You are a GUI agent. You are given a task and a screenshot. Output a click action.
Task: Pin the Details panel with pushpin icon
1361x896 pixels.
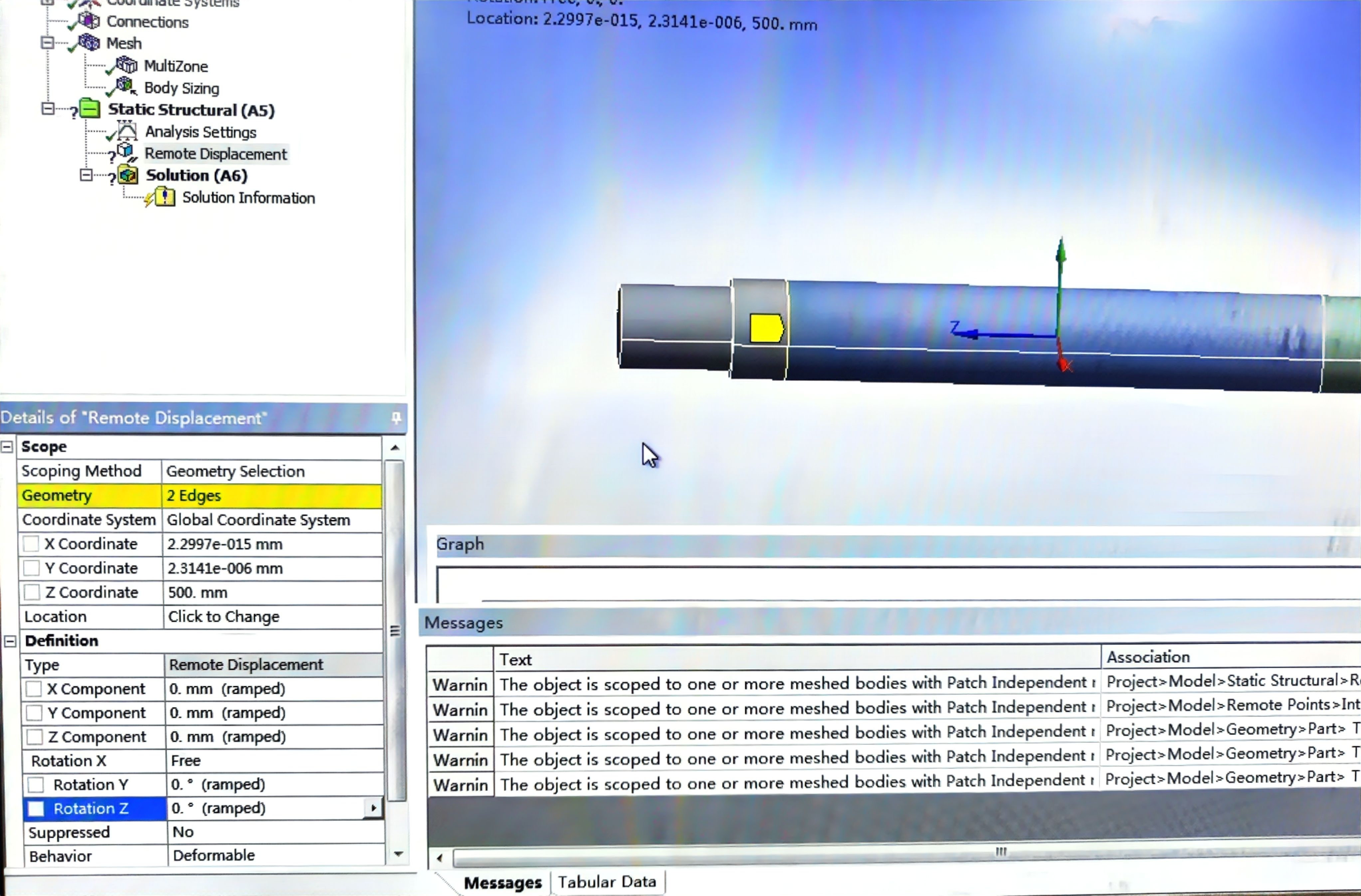point(396,418)
